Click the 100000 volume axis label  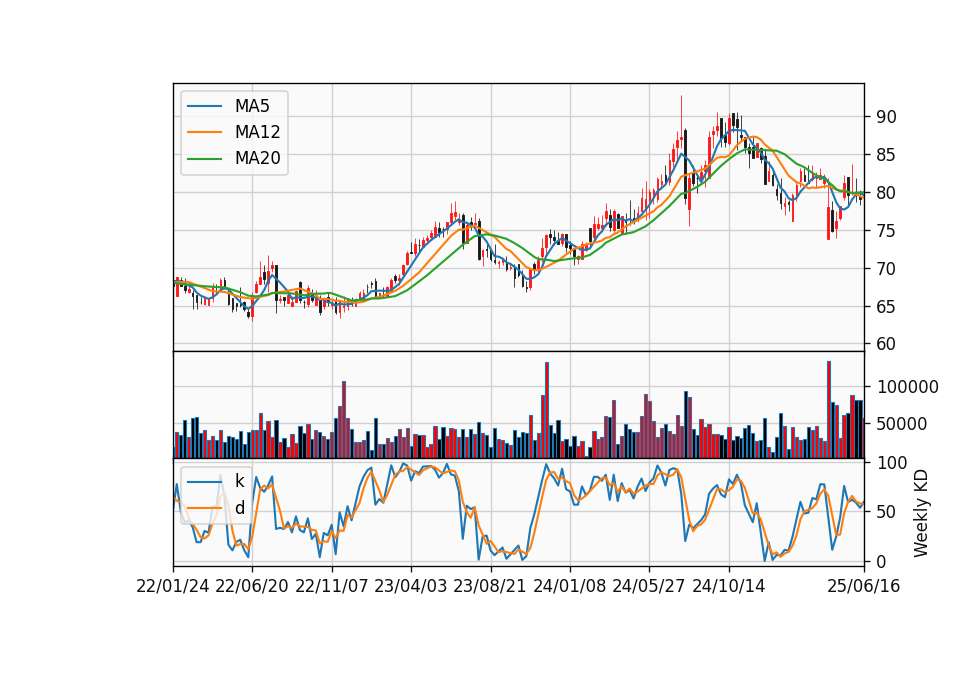pos(908,387)
